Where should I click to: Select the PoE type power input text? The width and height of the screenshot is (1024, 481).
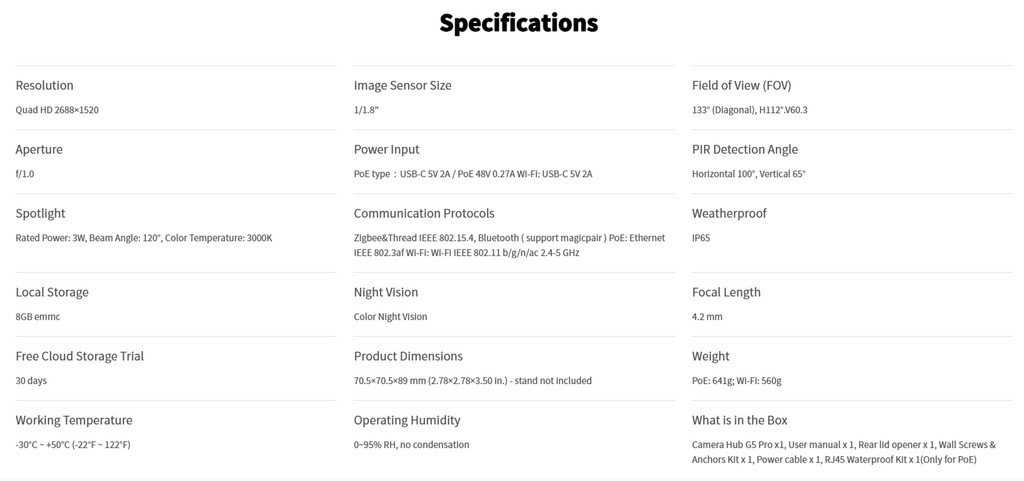click(472, 174)
